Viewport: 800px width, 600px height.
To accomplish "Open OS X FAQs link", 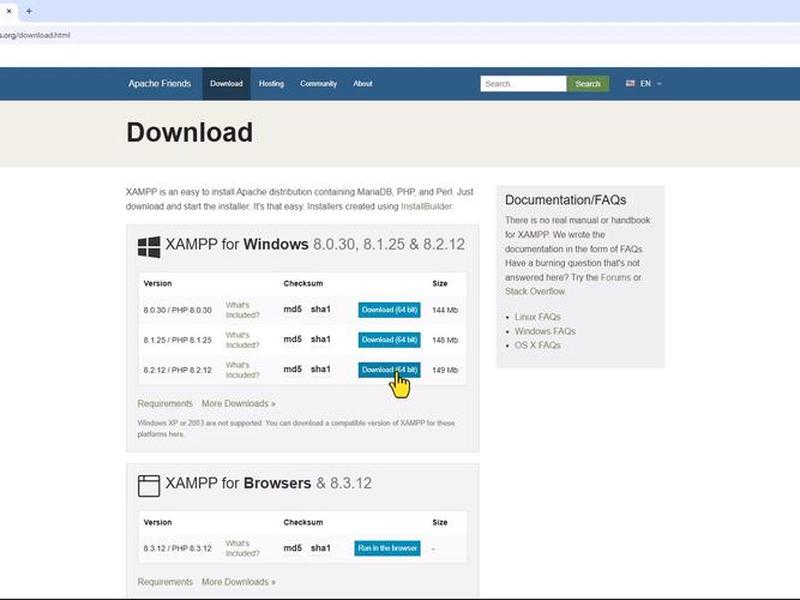I will 537,345.
